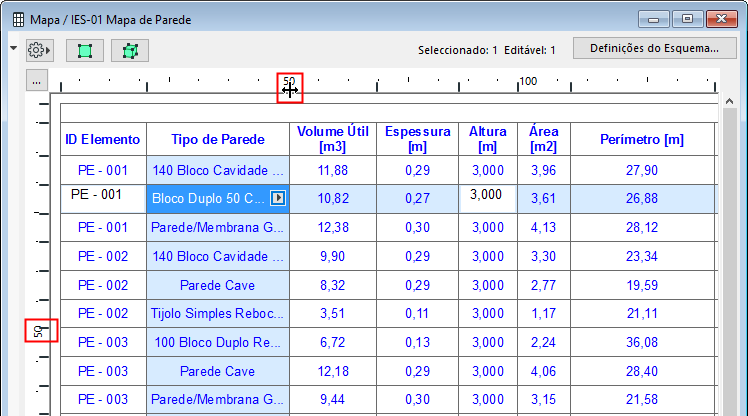The width and height of the screenshot is (748, 416).
Task: Click the area value 2,77
Action: (x=544, y=285)
